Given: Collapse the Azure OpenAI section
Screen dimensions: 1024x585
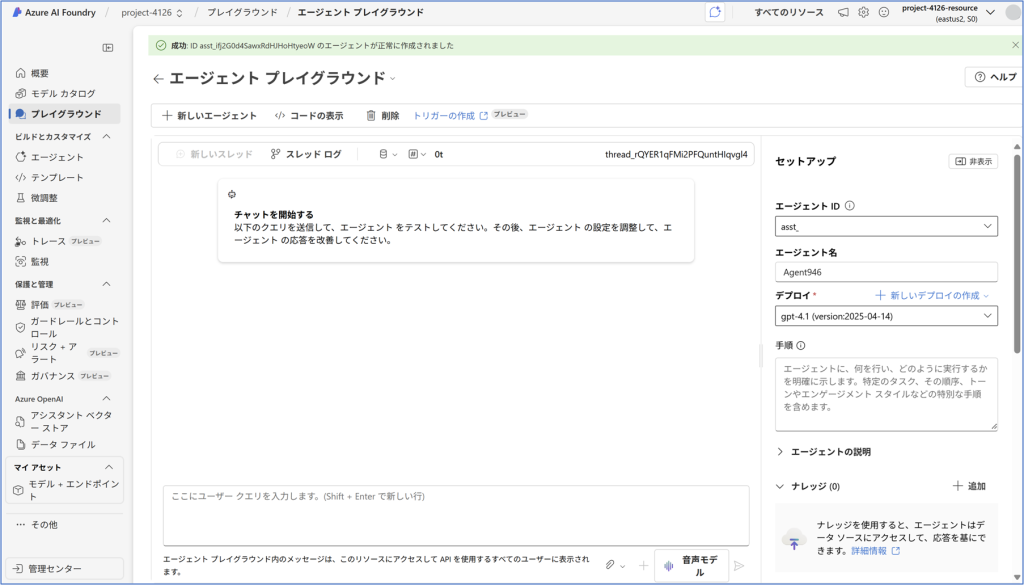Looking at the screenshot, I should point(107,398).
